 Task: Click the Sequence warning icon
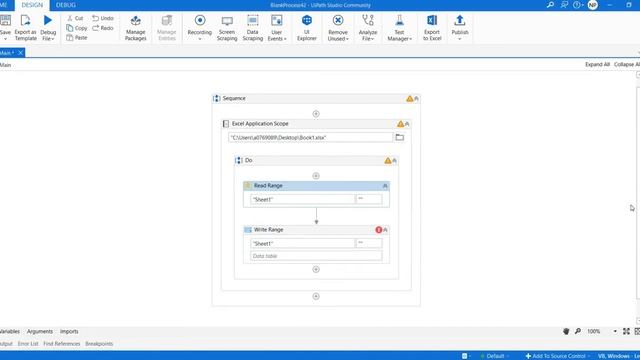(x=409, y=98)
